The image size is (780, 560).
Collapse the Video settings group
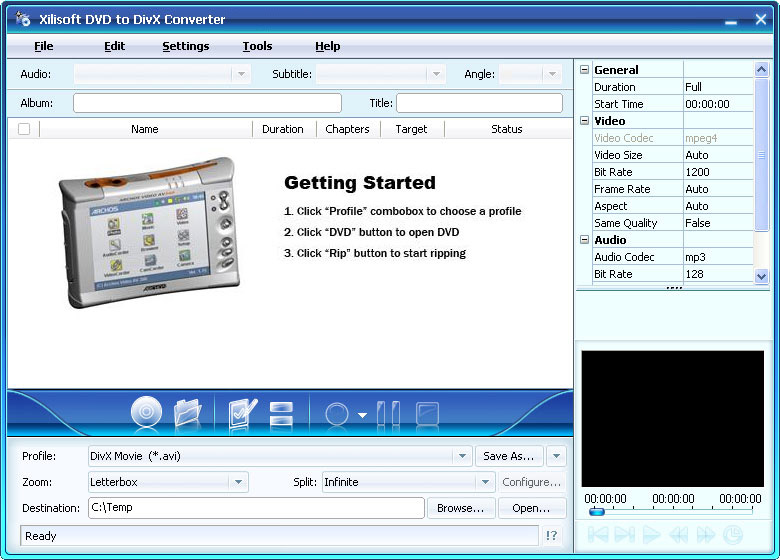pyautogui.click(x=585, y=121)
